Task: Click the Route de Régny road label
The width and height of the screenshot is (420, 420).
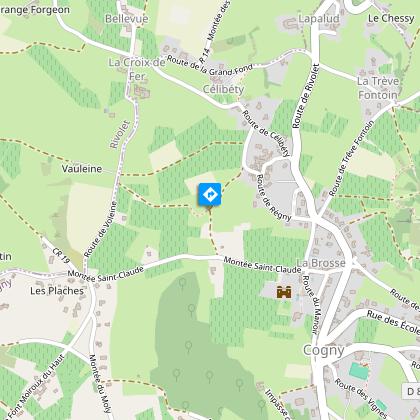Action: point(274,198)
